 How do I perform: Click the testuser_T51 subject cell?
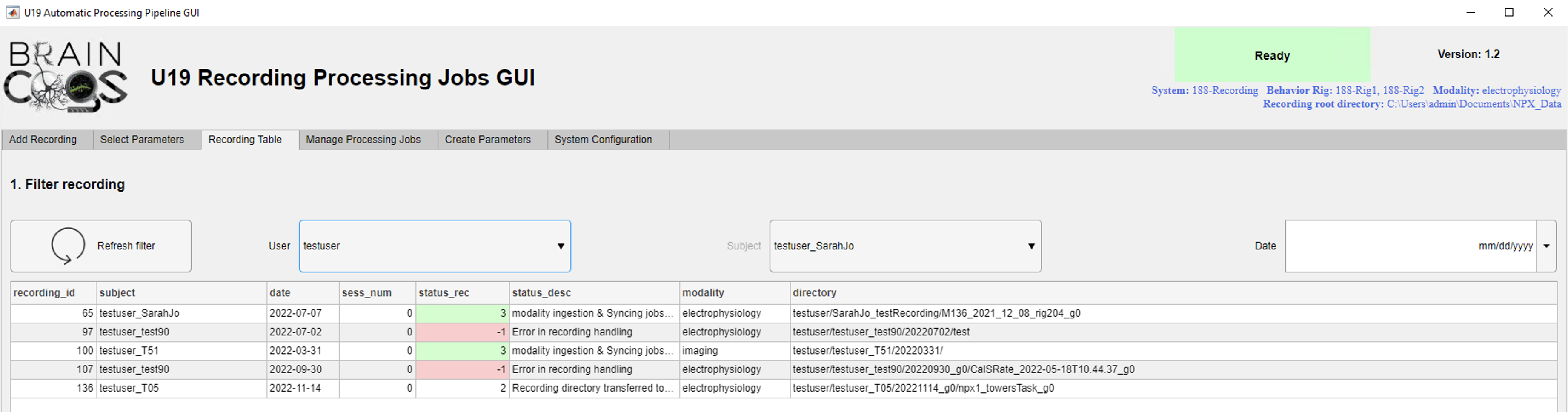(x=181, y=351)
